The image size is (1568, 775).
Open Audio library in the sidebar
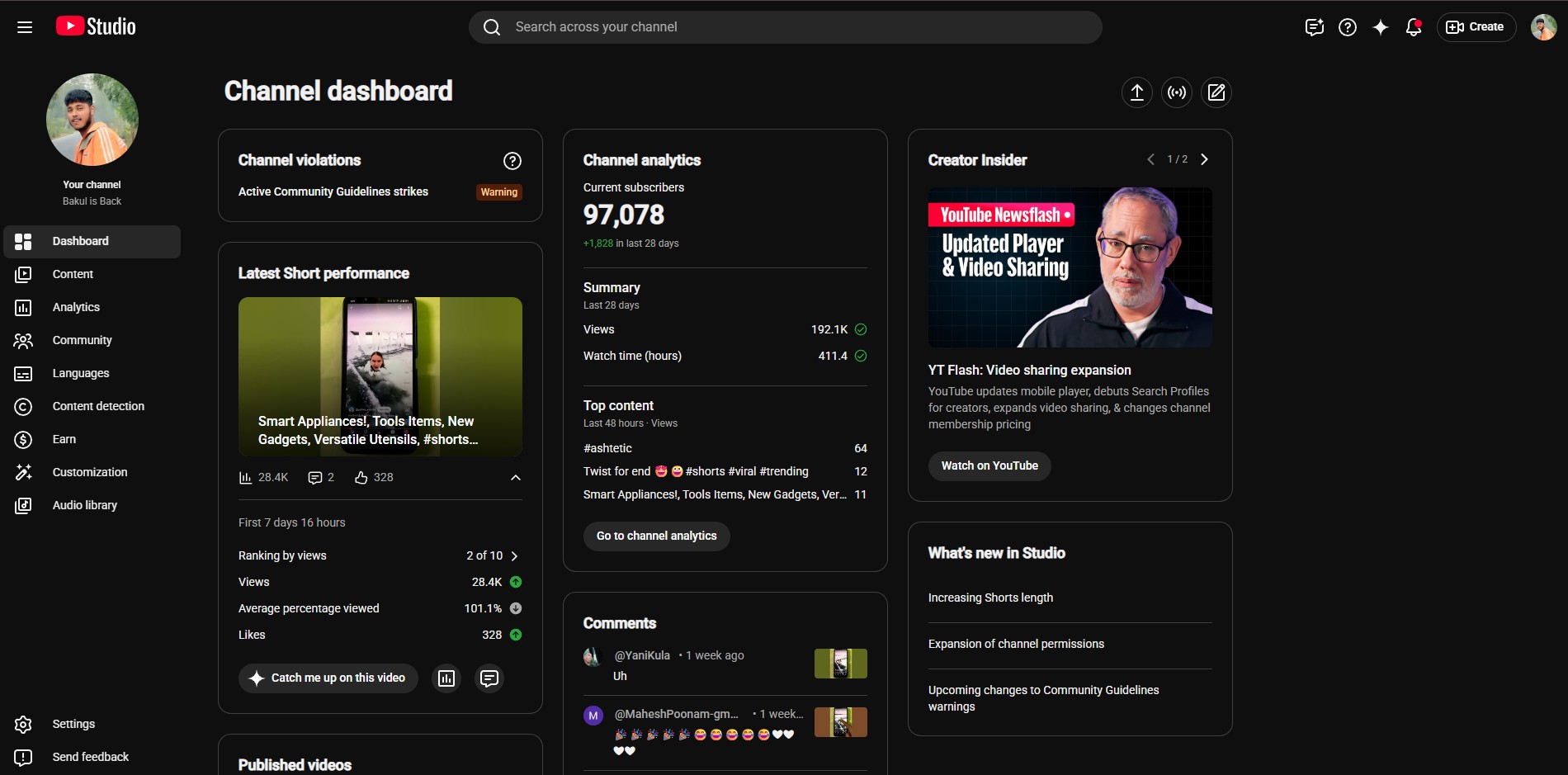click(92, 506)
